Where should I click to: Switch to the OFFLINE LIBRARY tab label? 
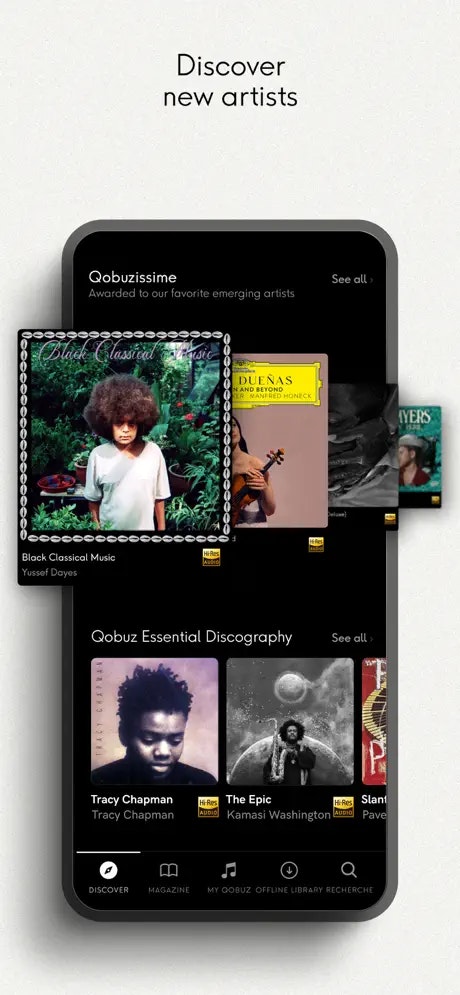click(x=289, y=890)
